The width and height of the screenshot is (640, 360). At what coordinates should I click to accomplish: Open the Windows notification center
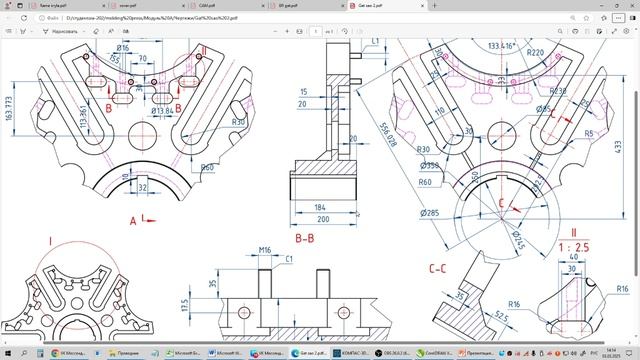(x=630, y=353)
